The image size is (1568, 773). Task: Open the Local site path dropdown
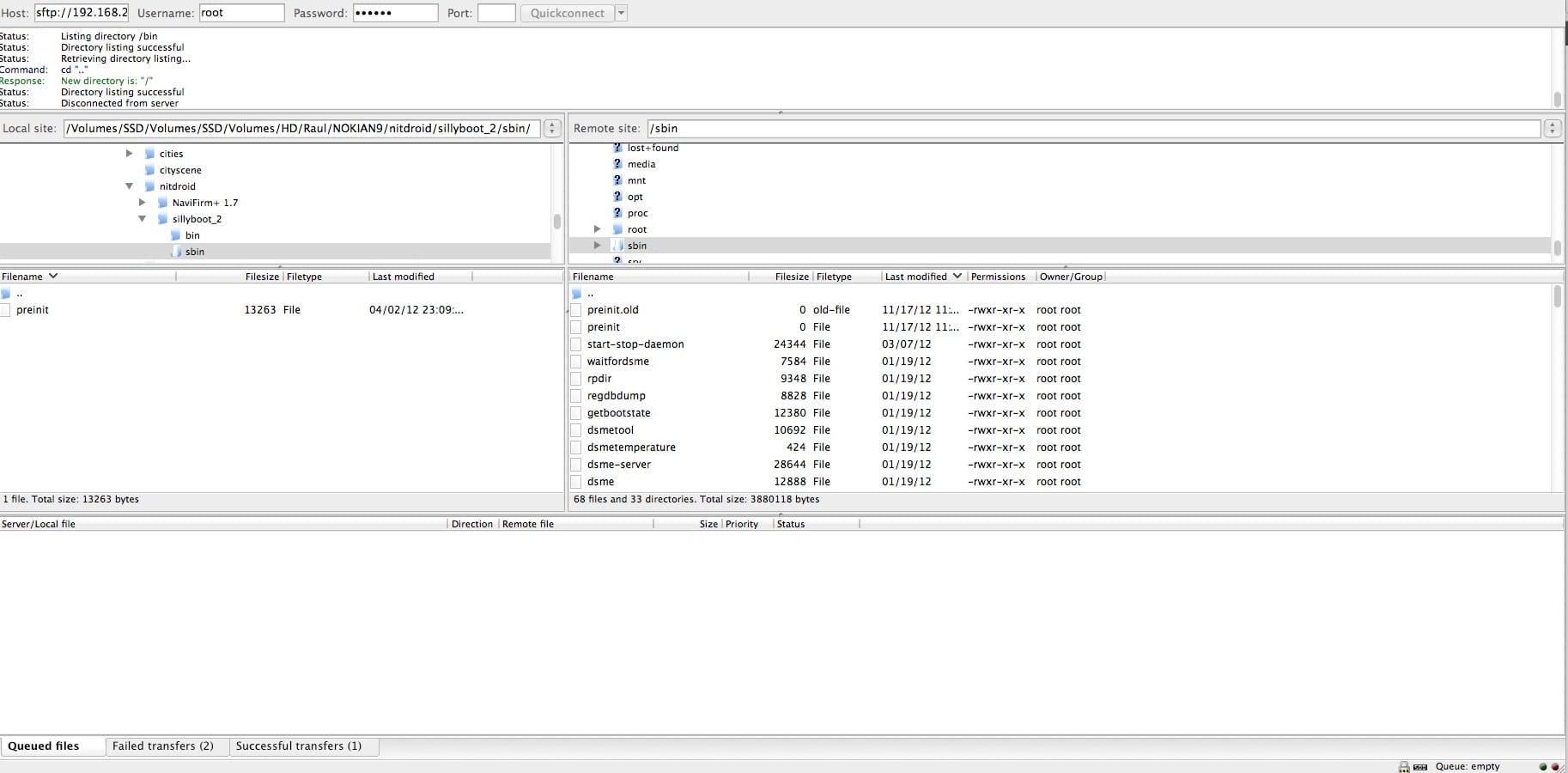click(552, 128)
